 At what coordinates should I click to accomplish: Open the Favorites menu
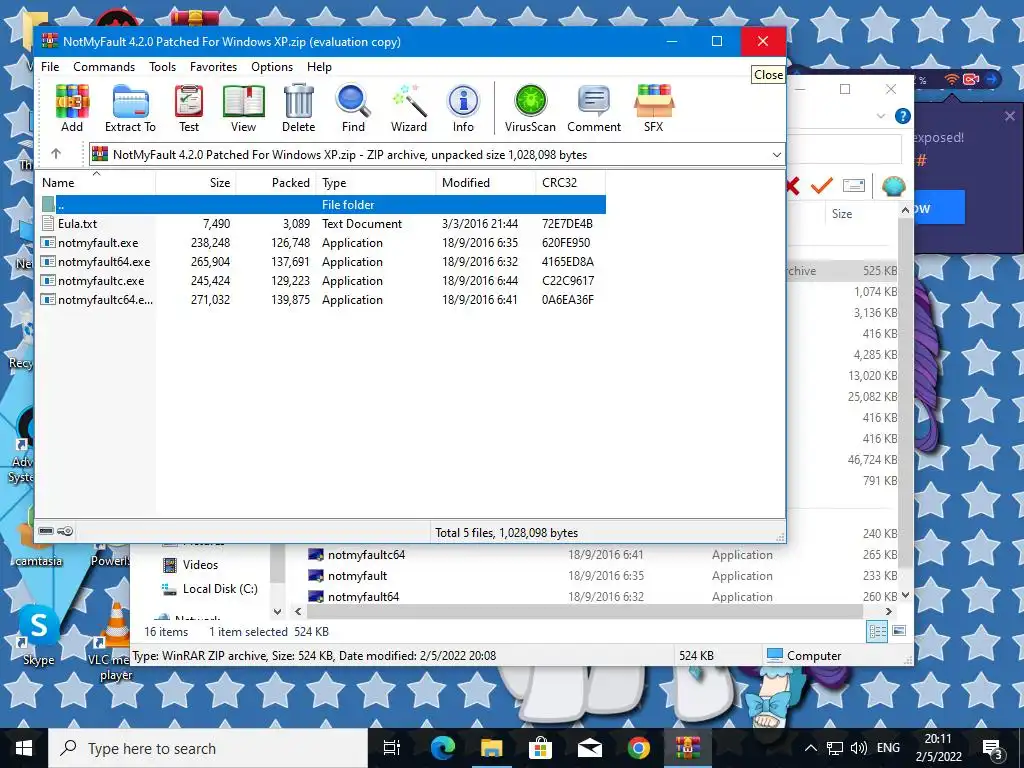point(213,67)
